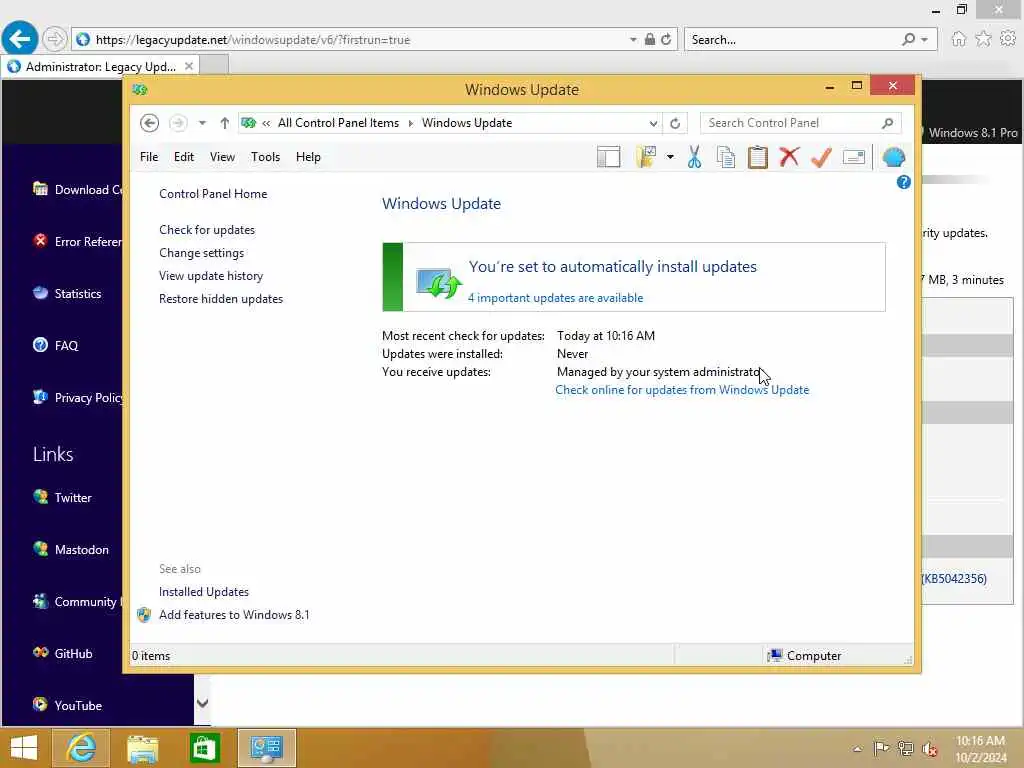1024x768 pixels.
Task: Click the Up one level arrow
Action: [225, 123]
